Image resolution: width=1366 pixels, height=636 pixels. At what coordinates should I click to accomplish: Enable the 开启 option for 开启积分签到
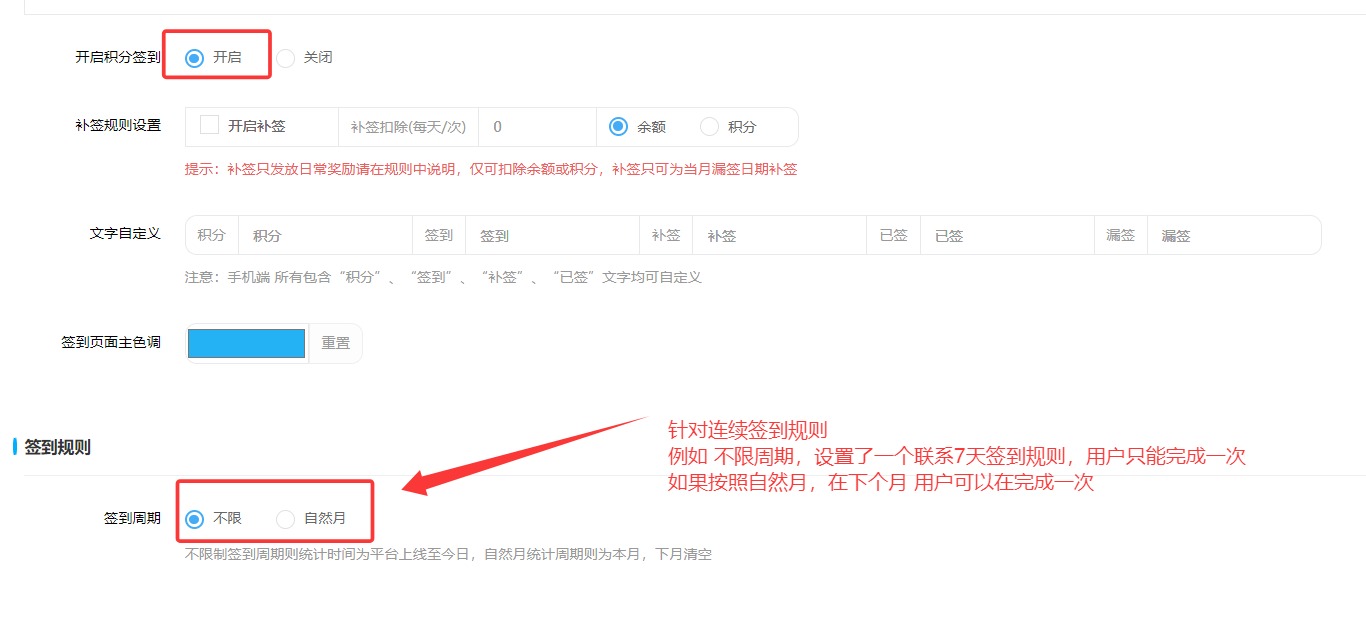195,58
